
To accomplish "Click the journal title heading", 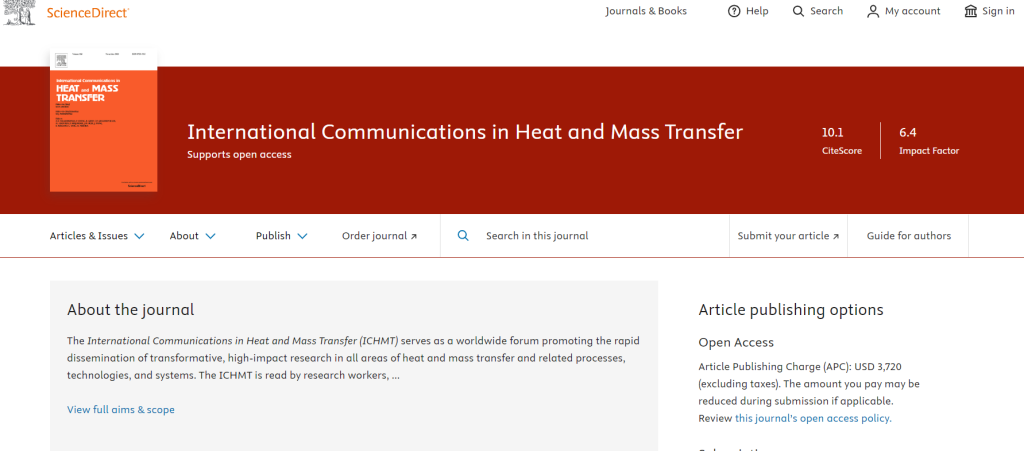I will coord(465,132).
